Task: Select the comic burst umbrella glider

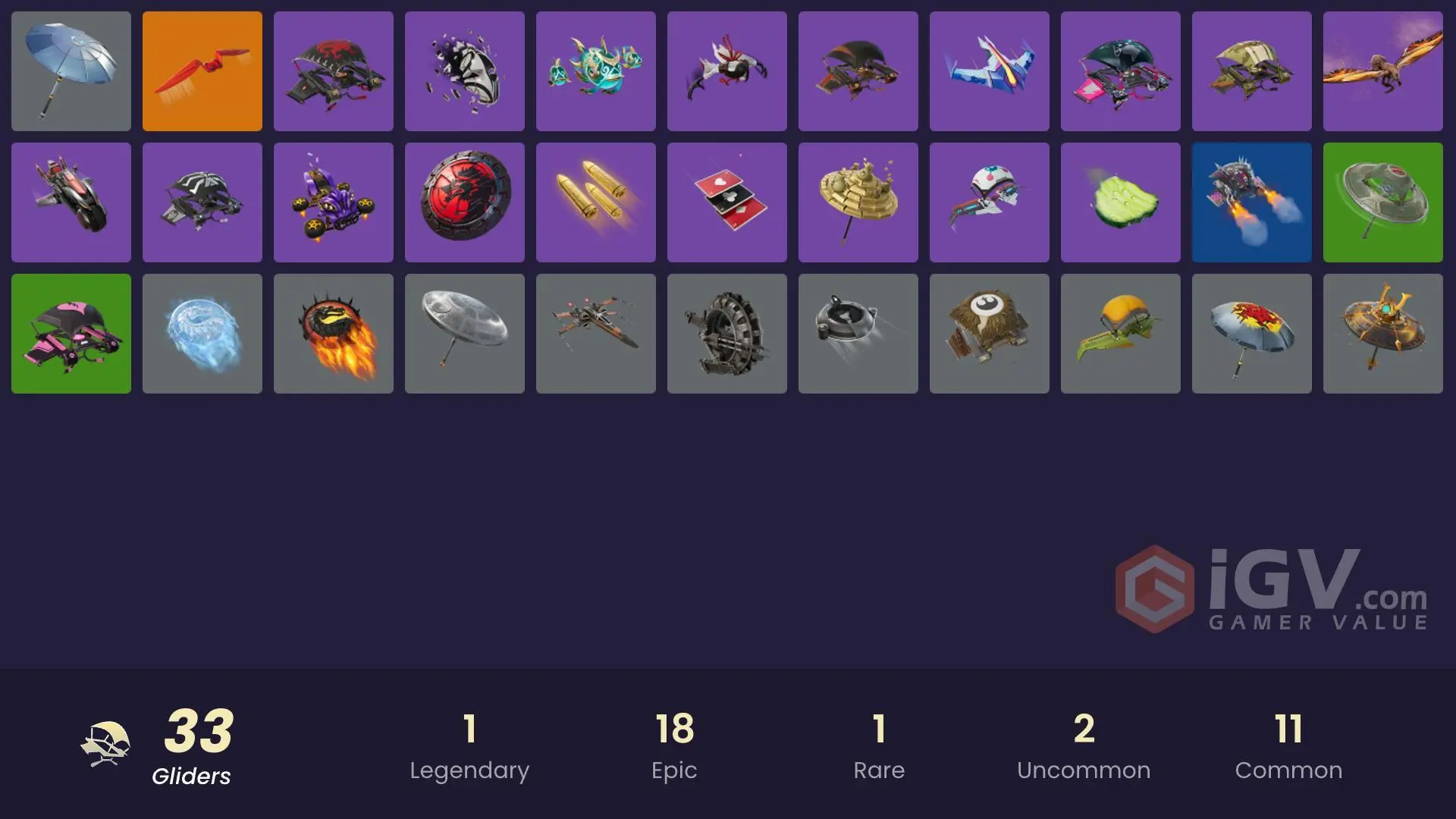Action: 1252,334
